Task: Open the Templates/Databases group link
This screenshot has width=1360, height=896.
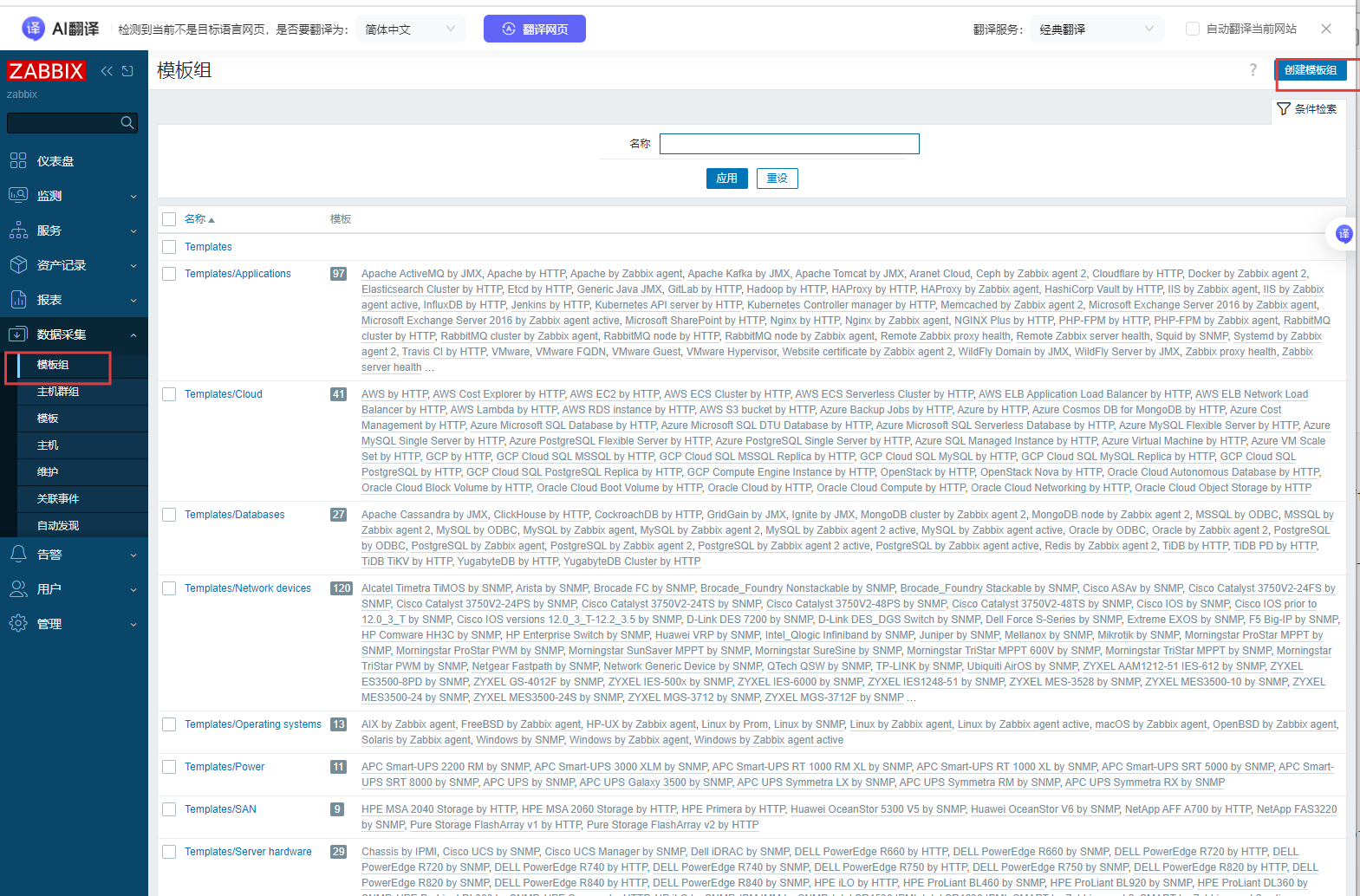Action: (235, 515)
